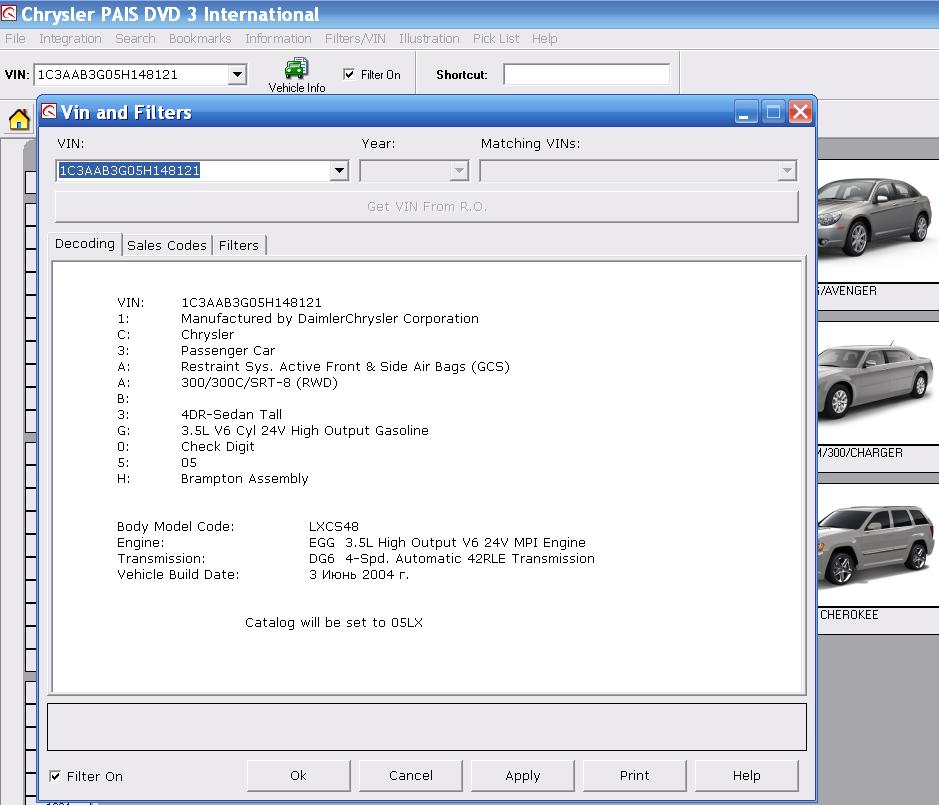Click the Get VIN From R.O. button
939x805 pixels.
click(x=426, y=207)
